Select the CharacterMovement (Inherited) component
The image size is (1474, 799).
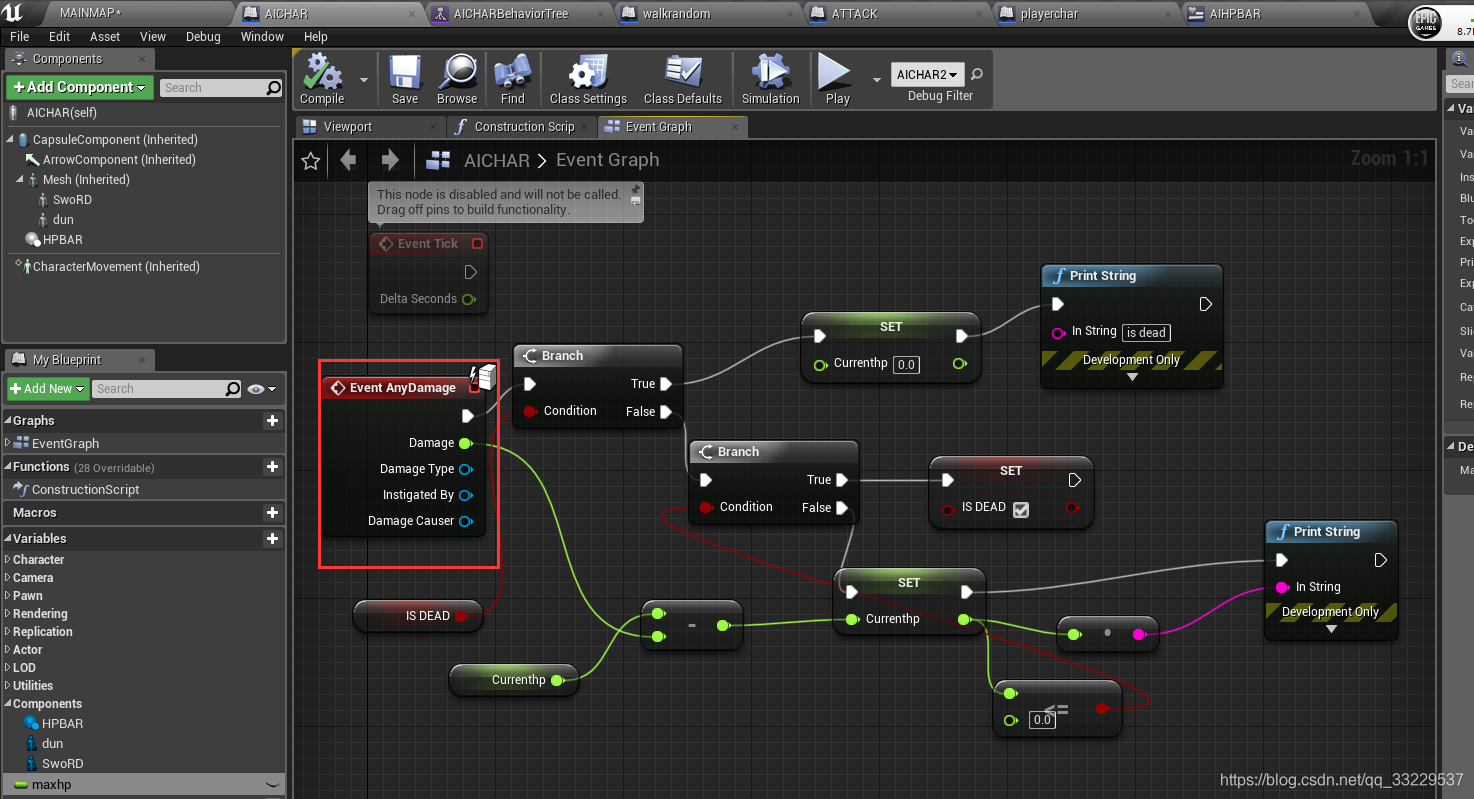[116, 267]
